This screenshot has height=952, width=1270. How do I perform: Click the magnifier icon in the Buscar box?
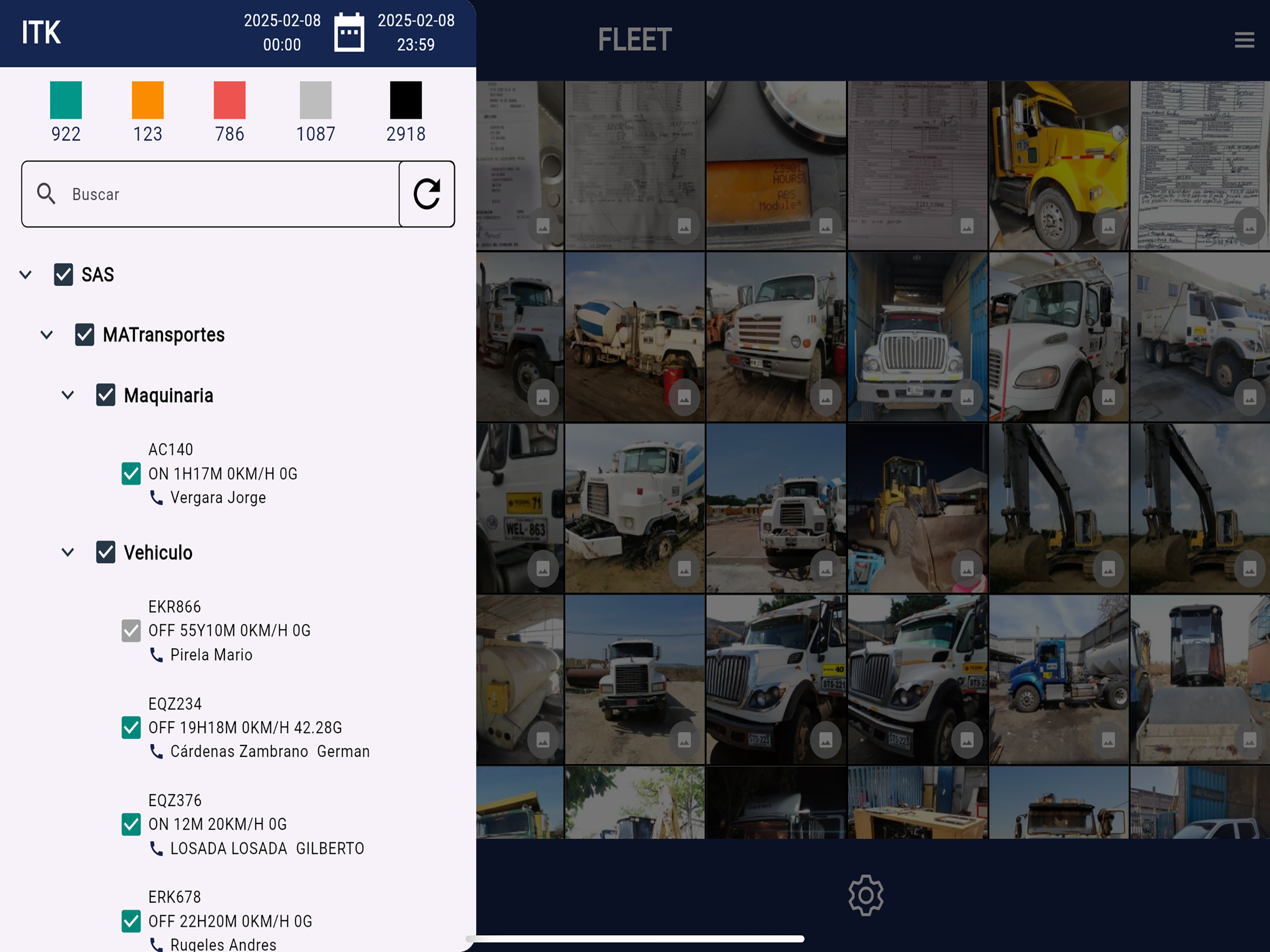click(x=47, y=194)
